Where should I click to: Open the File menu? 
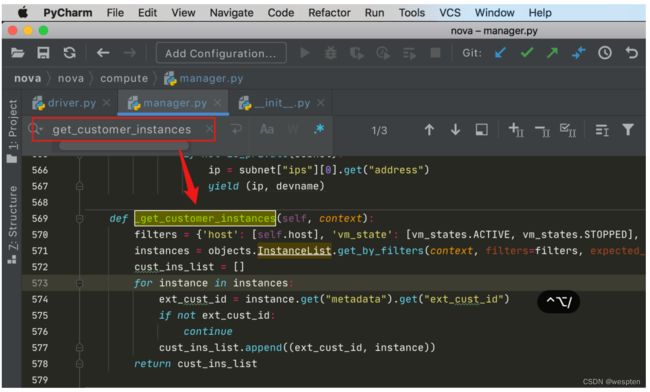coord(115,13)
